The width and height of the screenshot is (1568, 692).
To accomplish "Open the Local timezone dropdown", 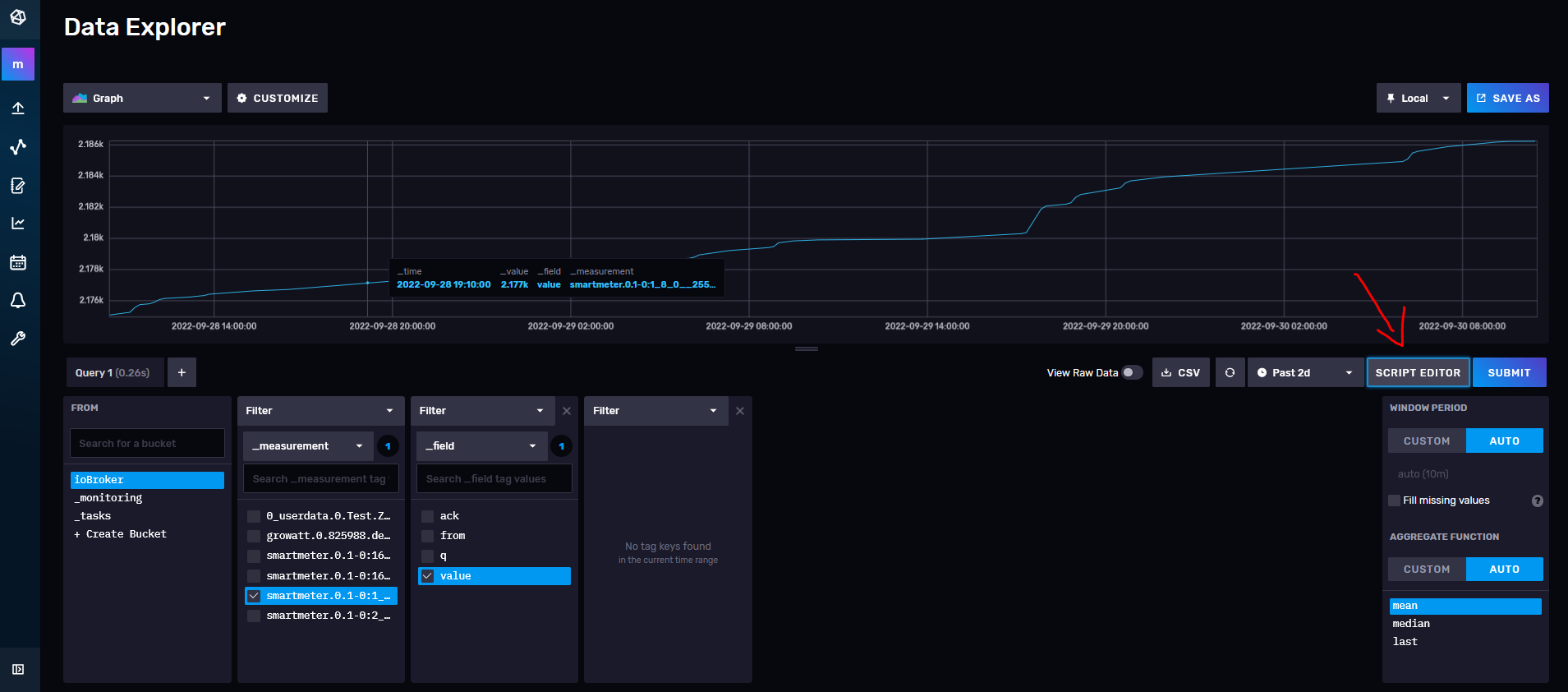I will [1419, 98].
